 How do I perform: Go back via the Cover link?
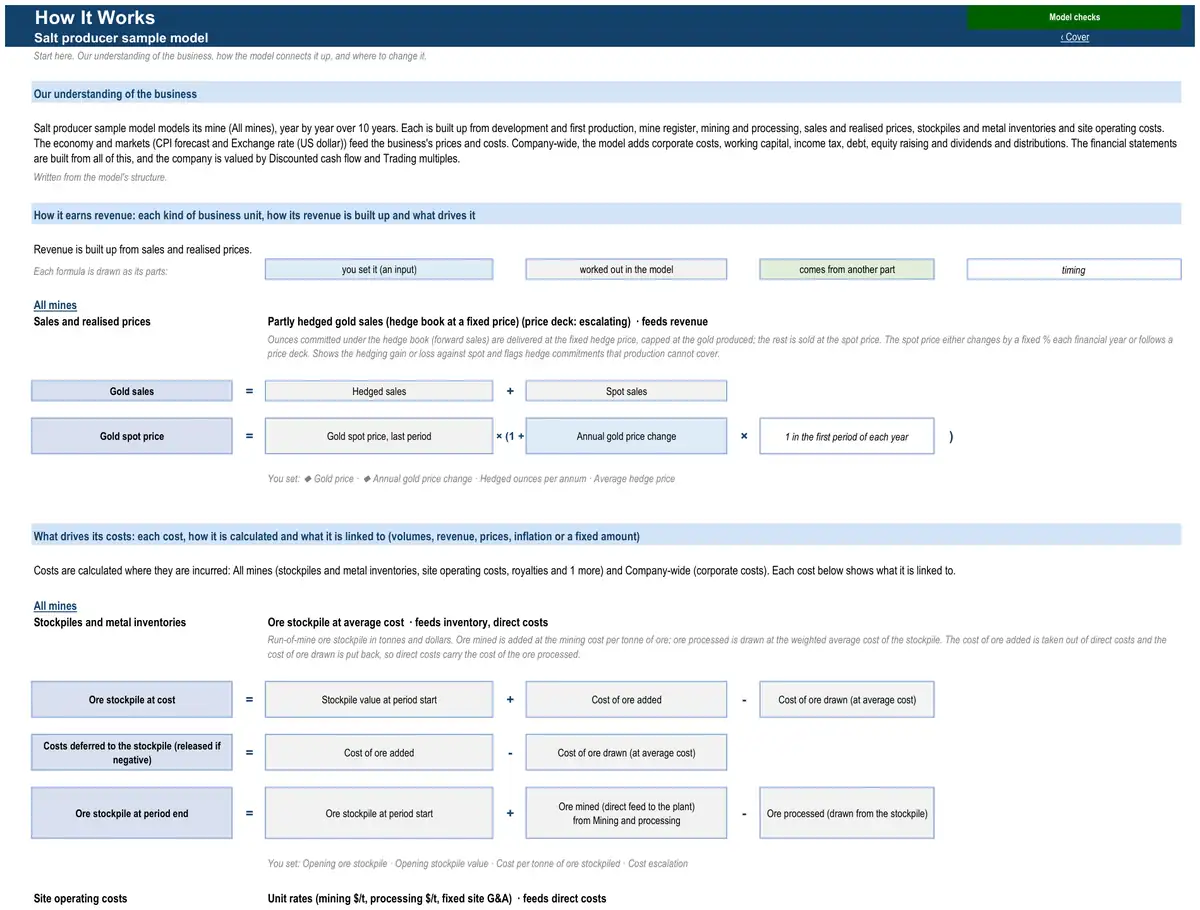pyautogui.click(x=1075, y=37)
